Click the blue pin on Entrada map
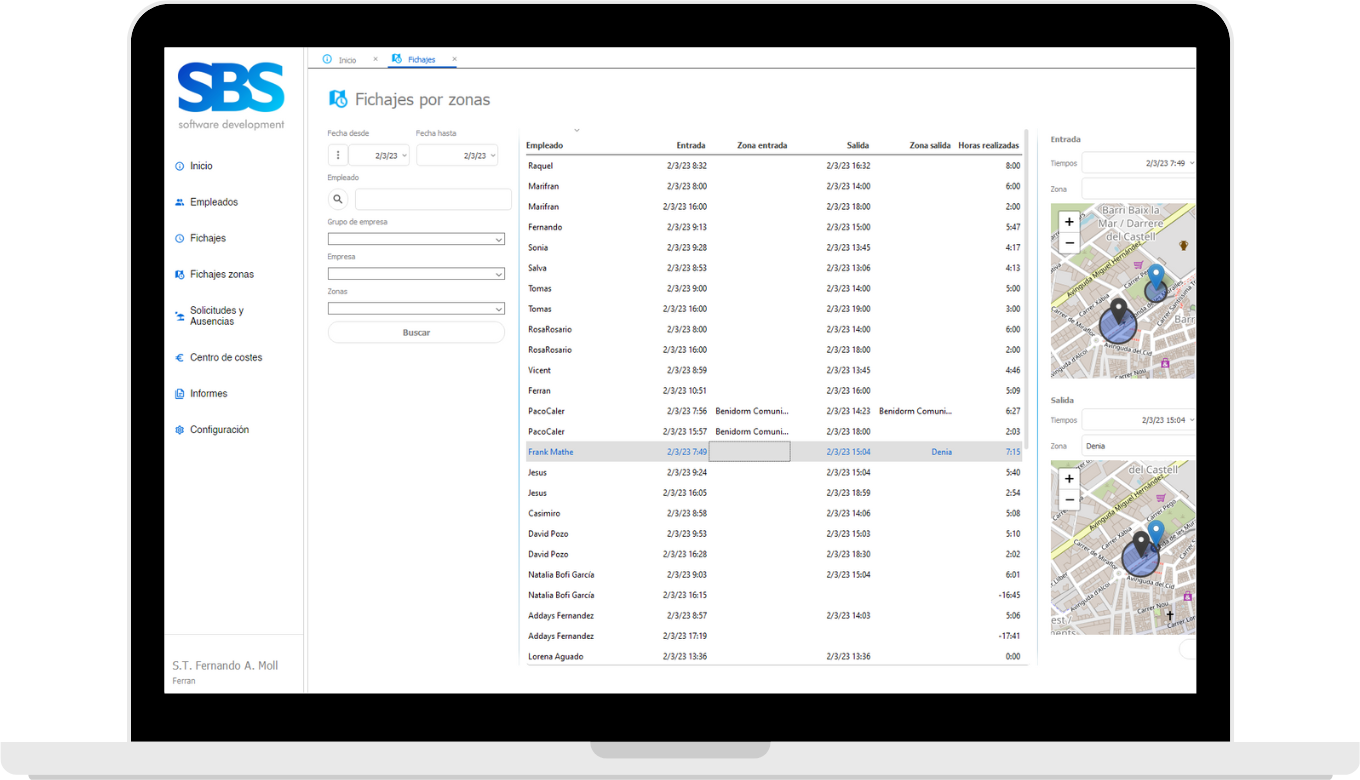Viewport: 1360px width, 780px height. click(x=1156, y=276)
